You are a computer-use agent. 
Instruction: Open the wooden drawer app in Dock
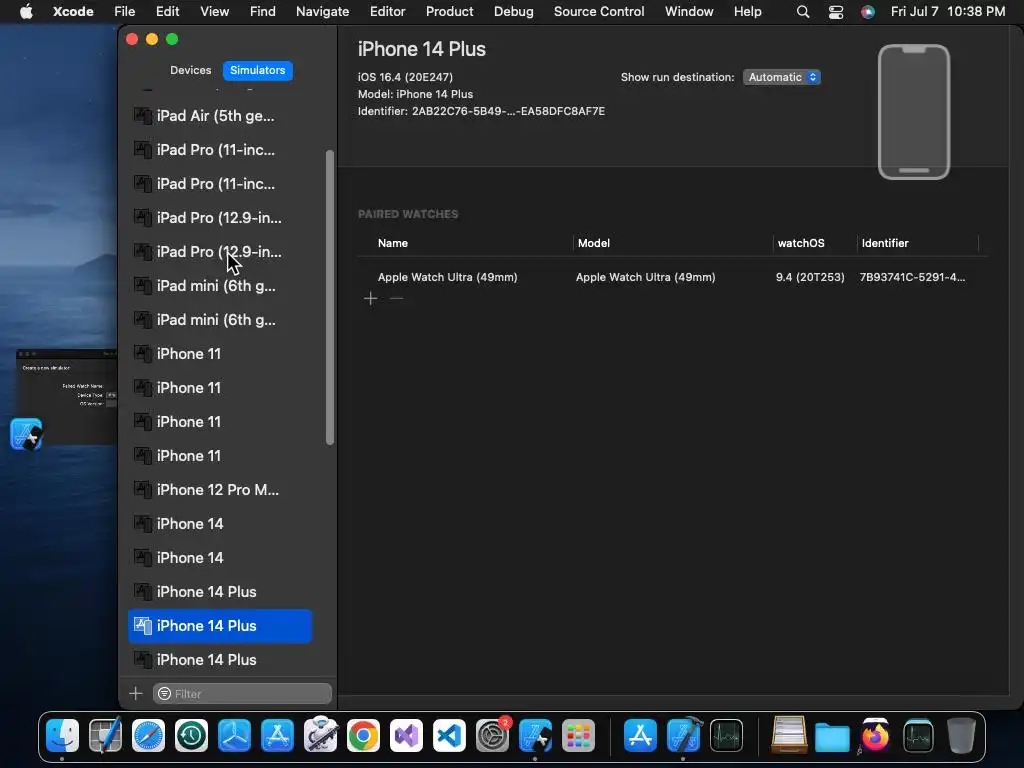[x=789, y=735]
